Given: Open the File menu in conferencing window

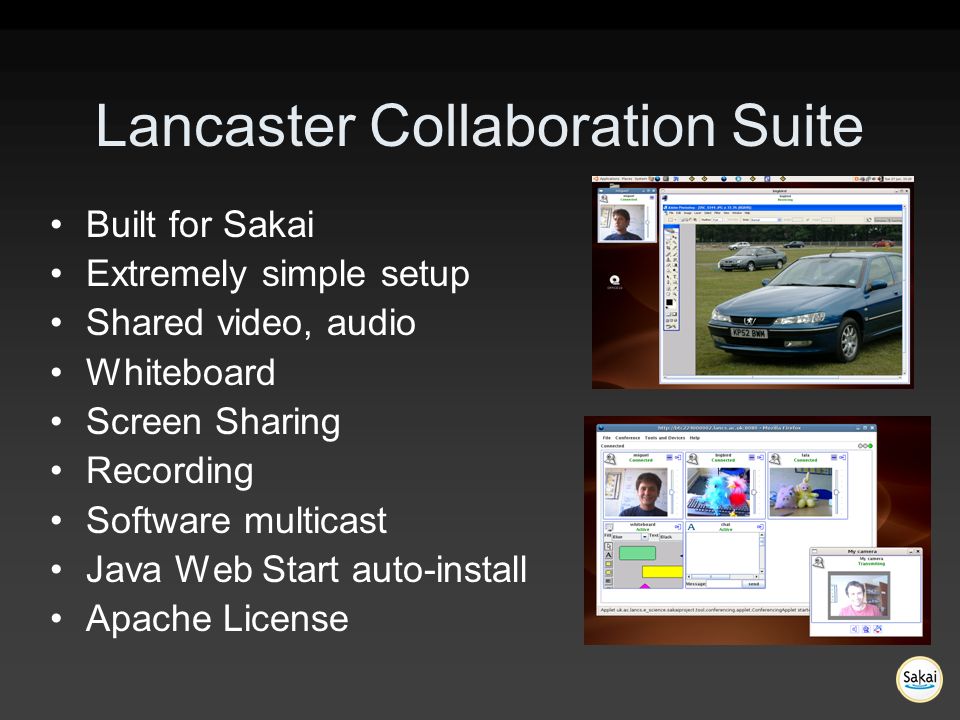Looking at the screenshot, I should pos(607,438).
